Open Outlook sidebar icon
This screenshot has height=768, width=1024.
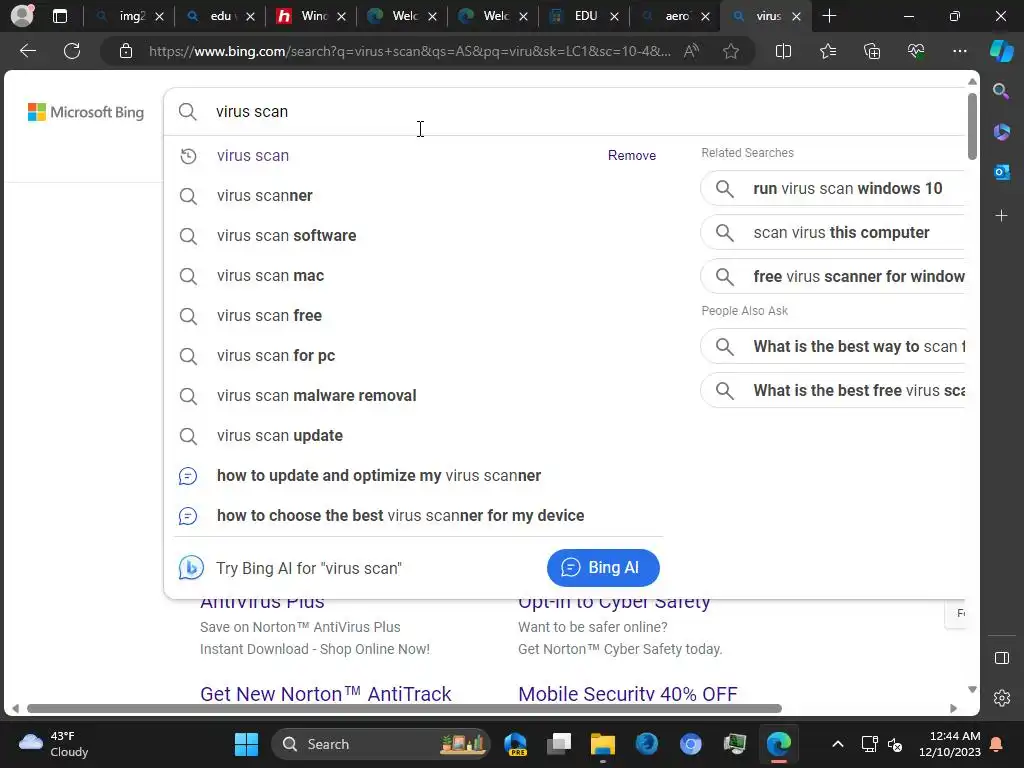1001,172
